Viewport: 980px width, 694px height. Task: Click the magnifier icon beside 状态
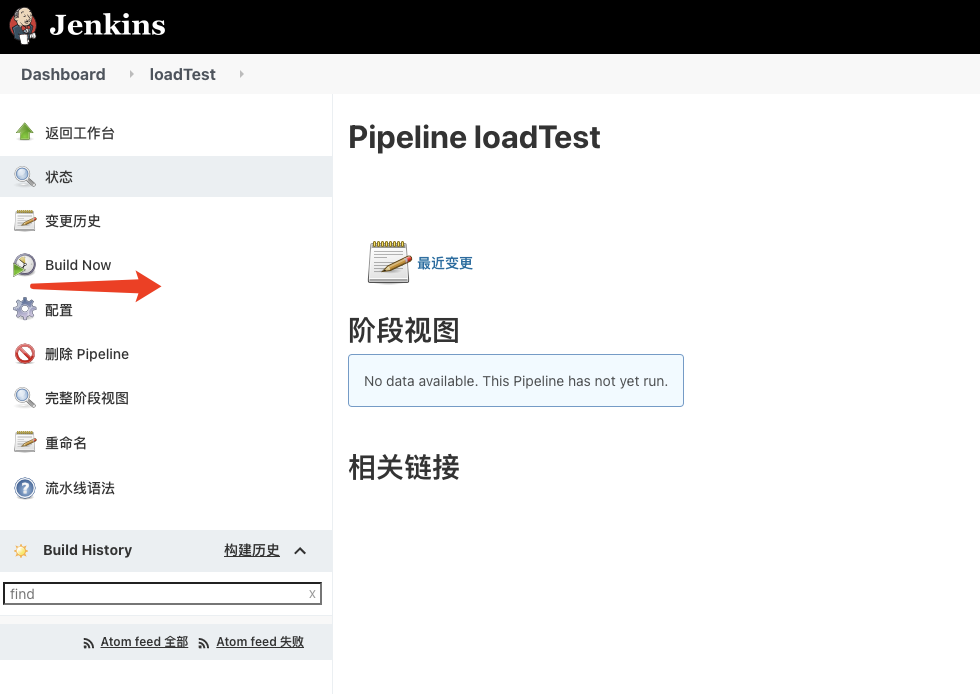pyautogui.click(x=25, y=177)
